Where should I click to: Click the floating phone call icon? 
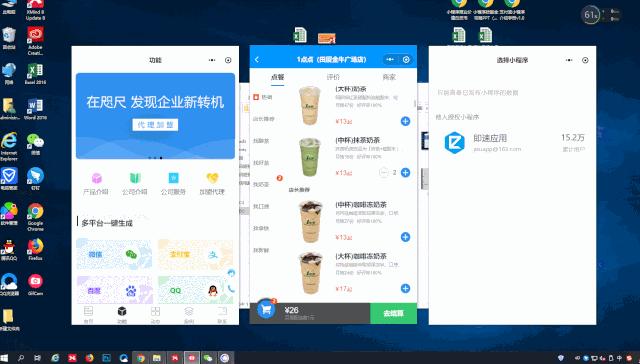click(231, 289)
